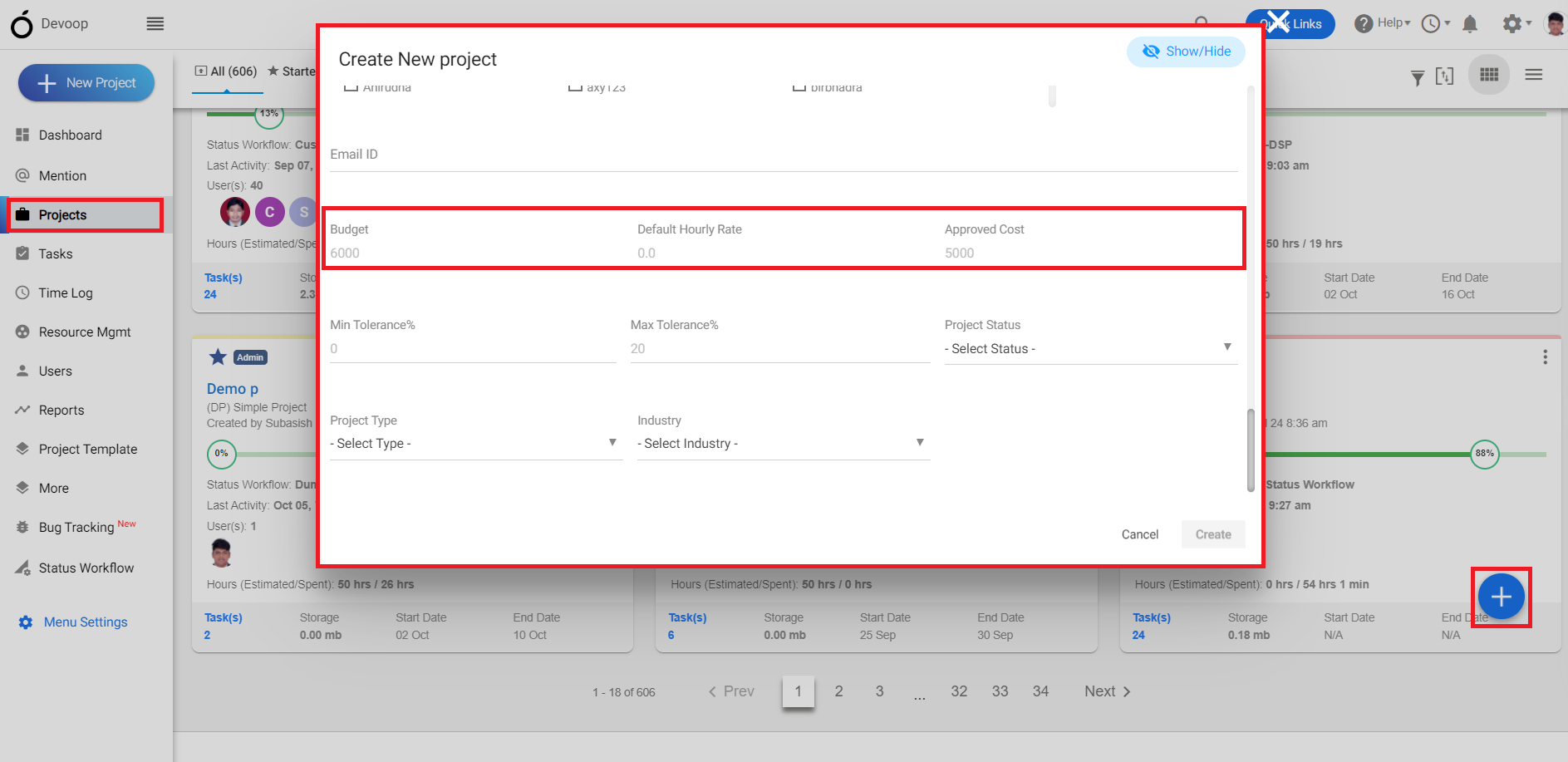Click the dialog vertical scrollbar
The image size is (1568, 762).
1251,450
